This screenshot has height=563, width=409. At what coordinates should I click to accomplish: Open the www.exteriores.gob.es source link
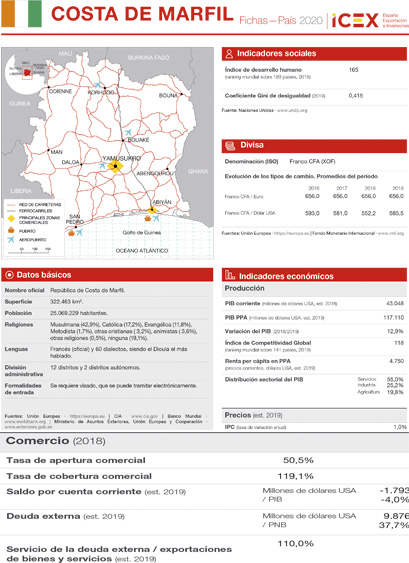pos(28,427)
